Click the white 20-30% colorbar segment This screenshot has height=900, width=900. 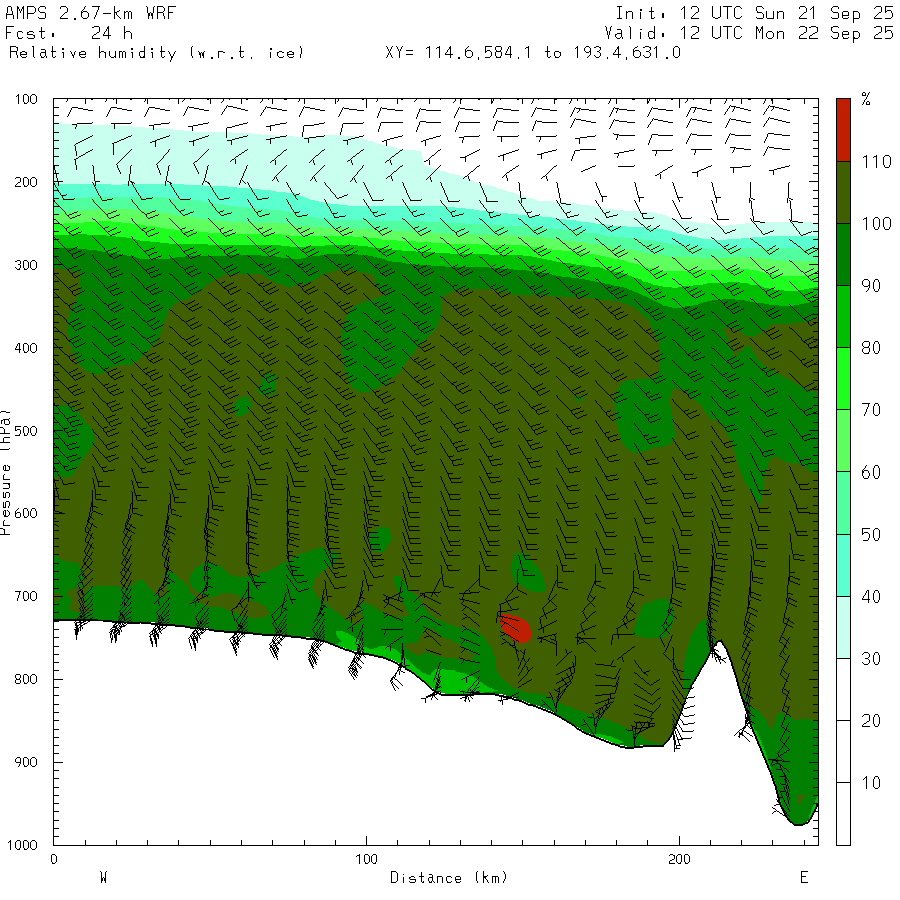pos(843,689)
